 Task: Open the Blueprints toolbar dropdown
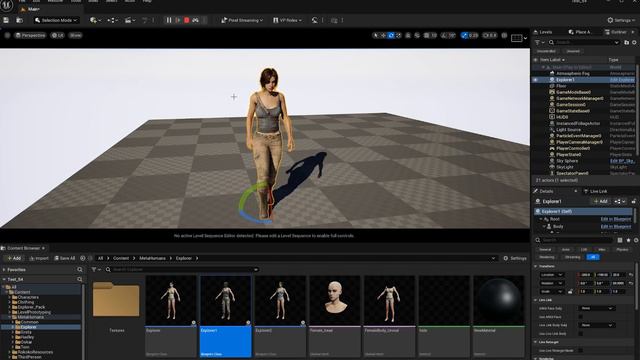tap(112, 20)
